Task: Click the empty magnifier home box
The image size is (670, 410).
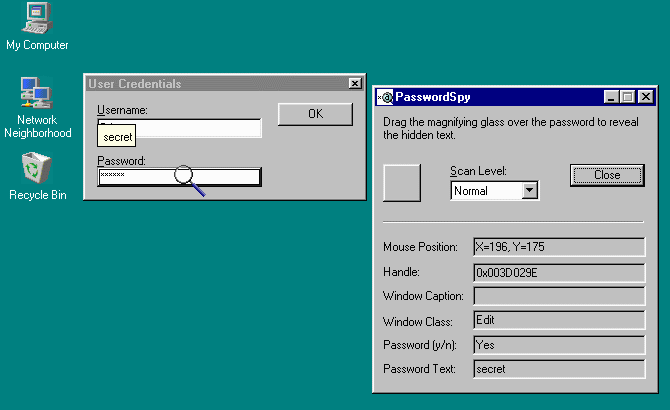Action: (404, 183)
